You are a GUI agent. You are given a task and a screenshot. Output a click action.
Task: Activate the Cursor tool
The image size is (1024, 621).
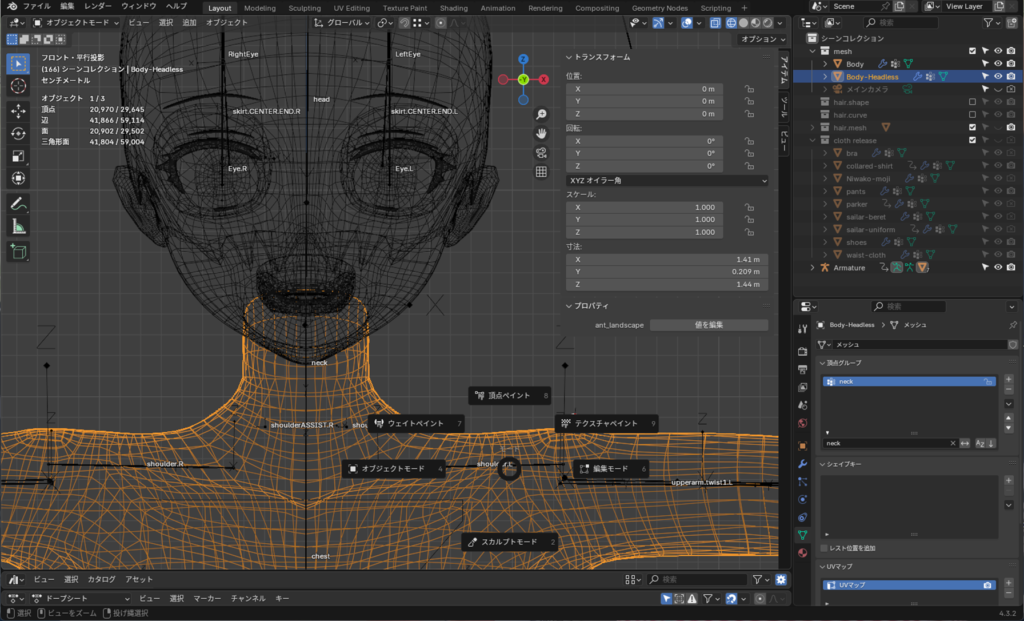(x=18, y=86)
